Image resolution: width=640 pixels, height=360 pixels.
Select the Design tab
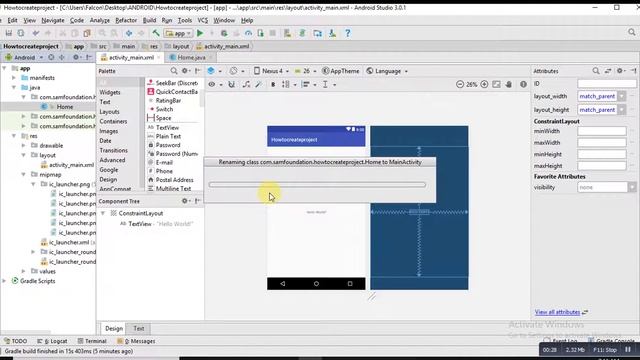[x=113, y=328]
